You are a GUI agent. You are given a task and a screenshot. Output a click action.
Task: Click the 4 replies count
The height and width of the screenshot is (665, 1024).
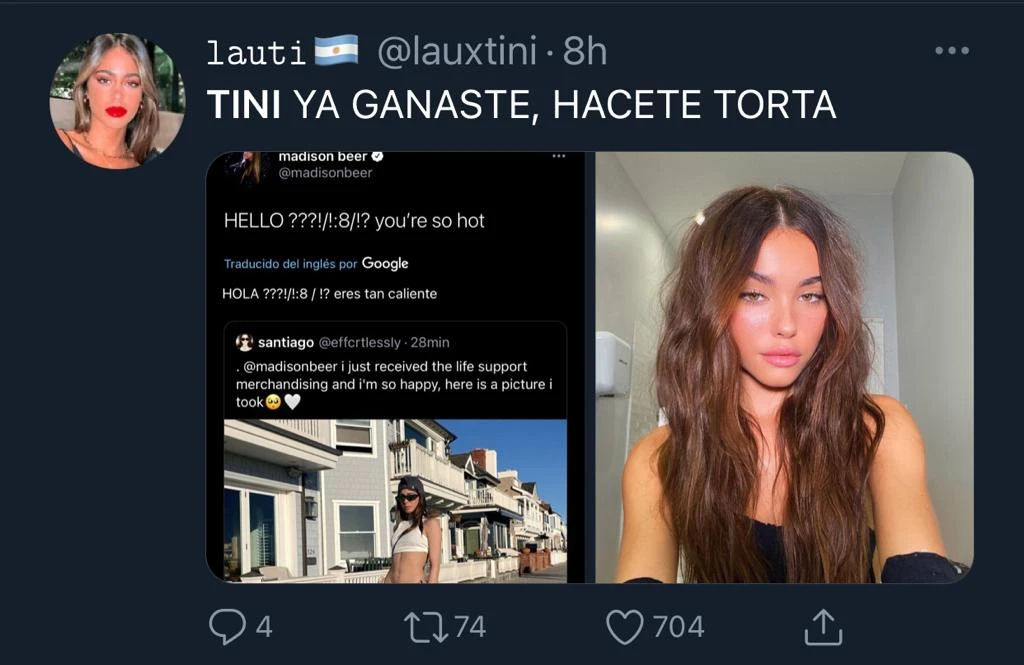264,627
